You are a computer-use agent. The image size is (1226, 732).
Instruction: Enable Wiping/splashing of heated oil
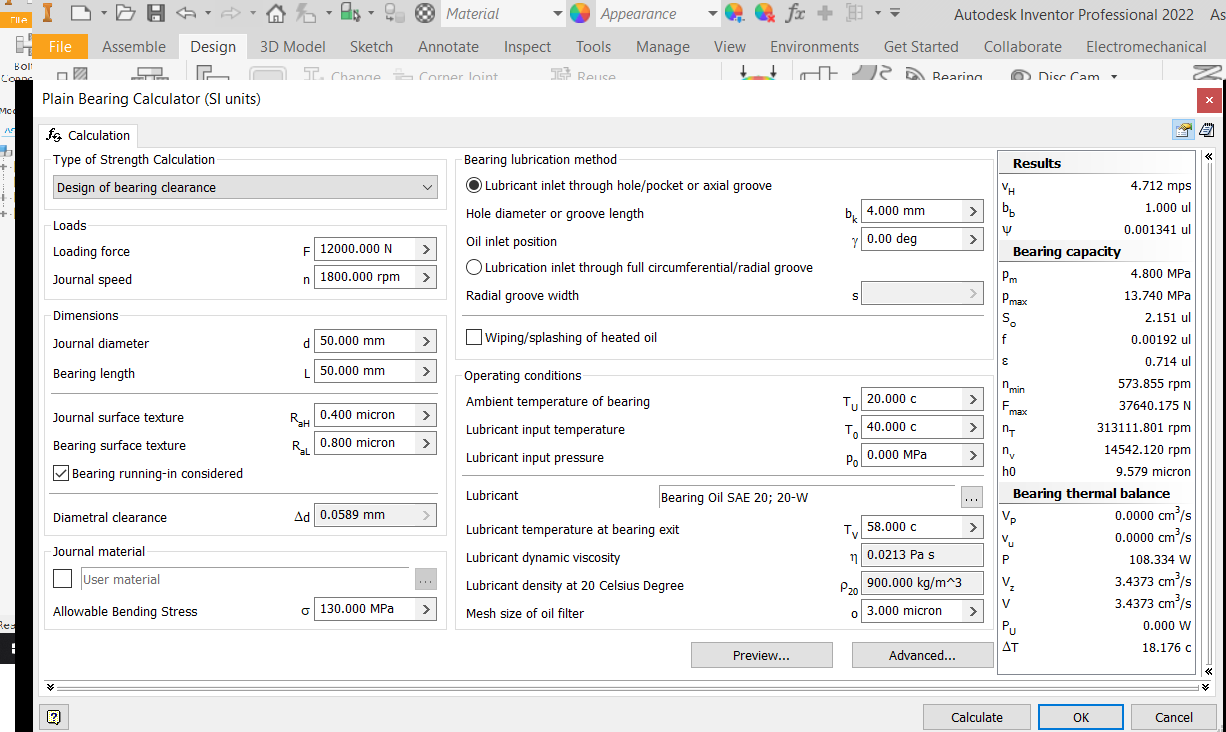tap(474, 337)
